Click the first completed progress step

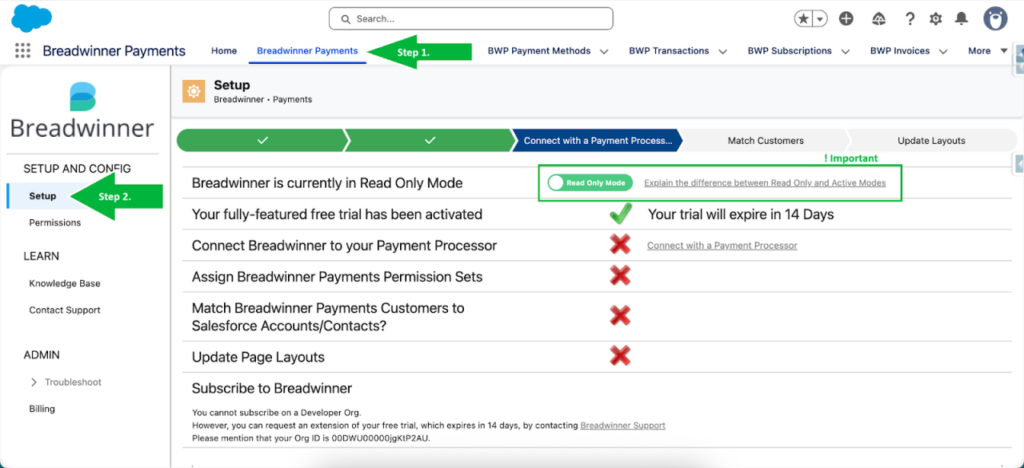pos(262,140)
